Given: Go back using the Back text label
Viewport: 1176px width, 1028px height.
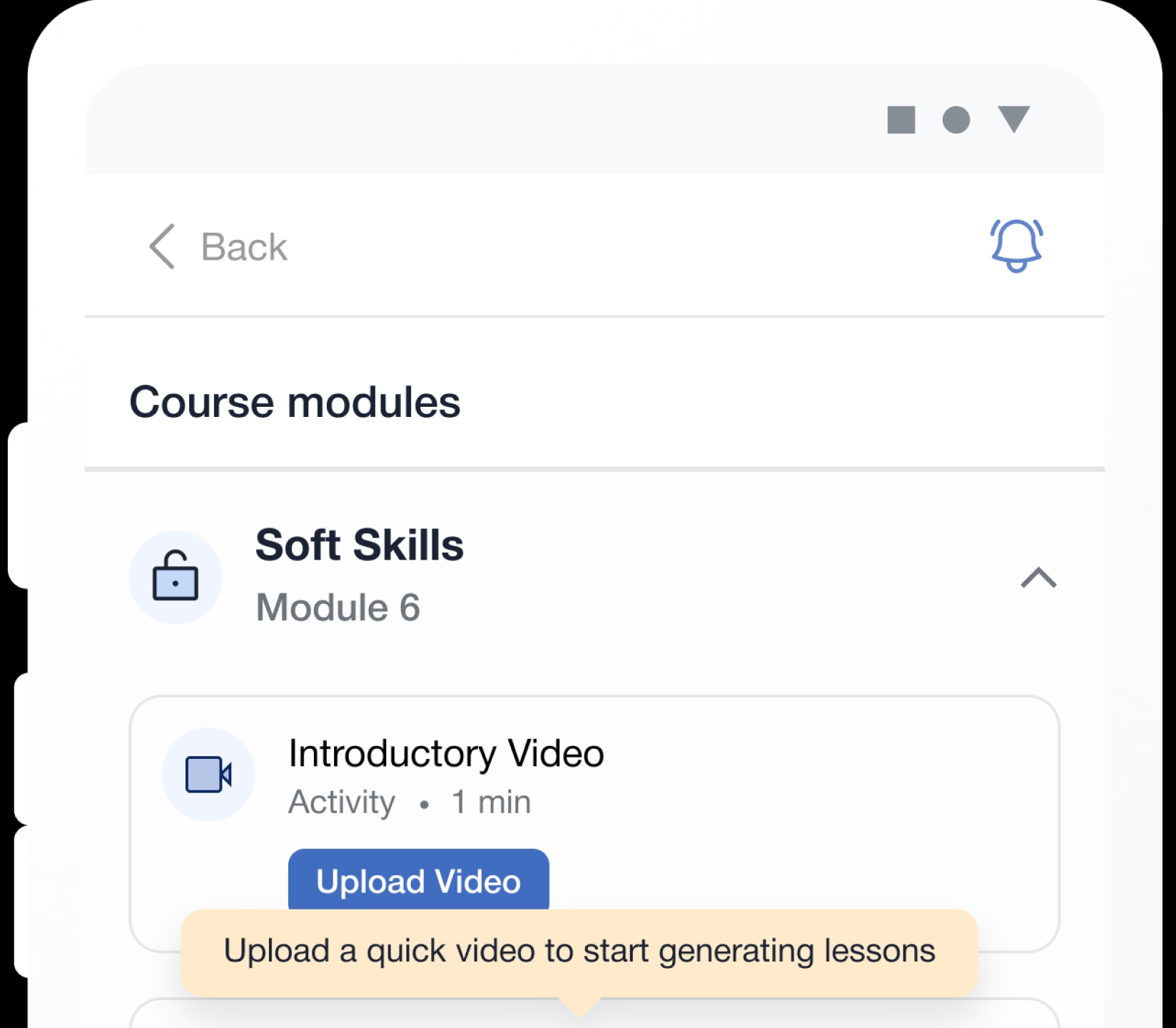Looking at the screenshot, I should [244, 247].
